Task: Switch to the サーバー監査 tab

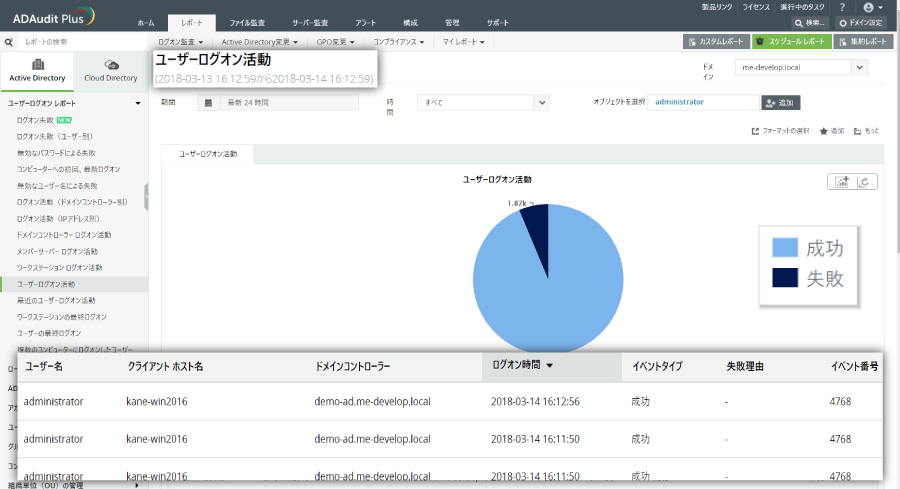Action: [314, 22]
